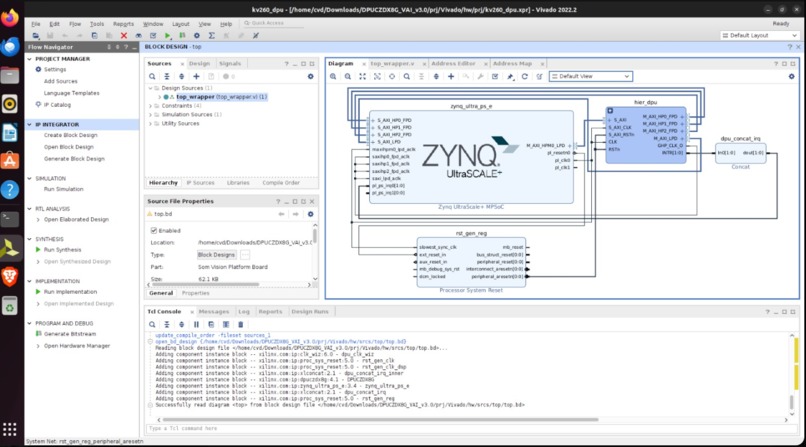Open the Default View dropdown

click(591, 77)
